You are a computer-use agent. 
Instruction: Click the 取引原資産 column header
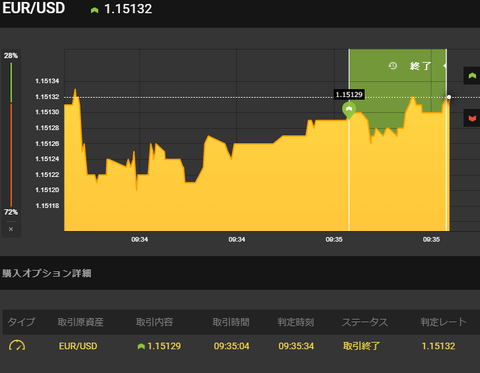tap(81, 322)
